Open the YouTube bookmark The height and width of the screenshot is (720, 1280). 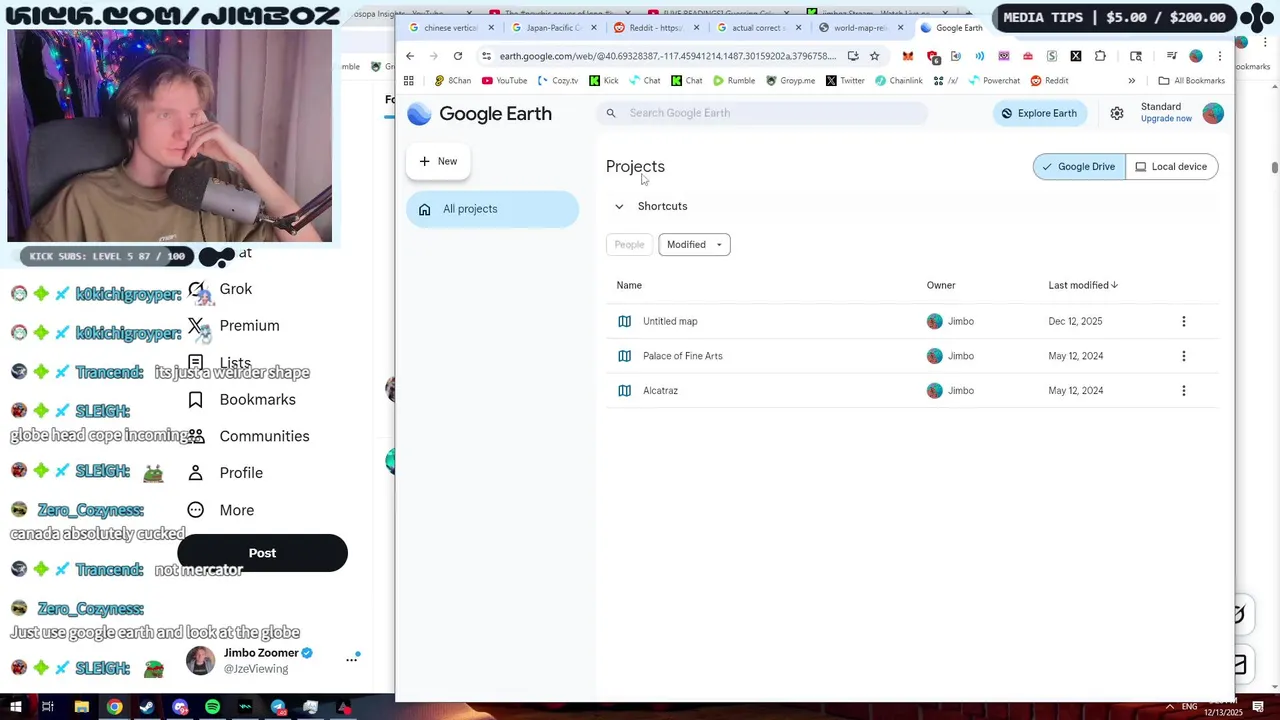[x=504, y=81]
